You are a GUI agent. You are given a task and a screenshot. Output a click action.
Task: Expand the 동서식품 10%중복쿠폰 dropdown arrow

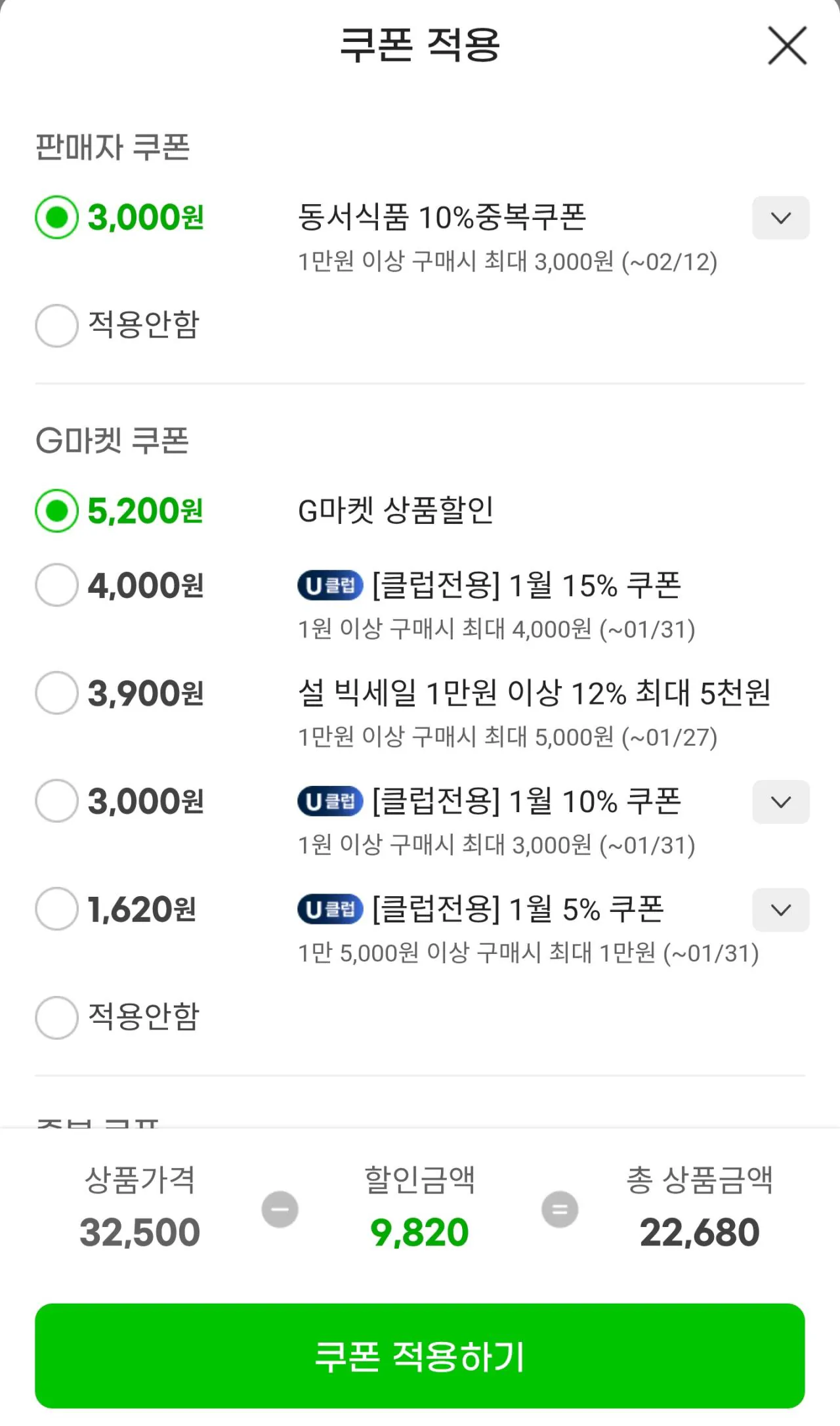(780, 218)
